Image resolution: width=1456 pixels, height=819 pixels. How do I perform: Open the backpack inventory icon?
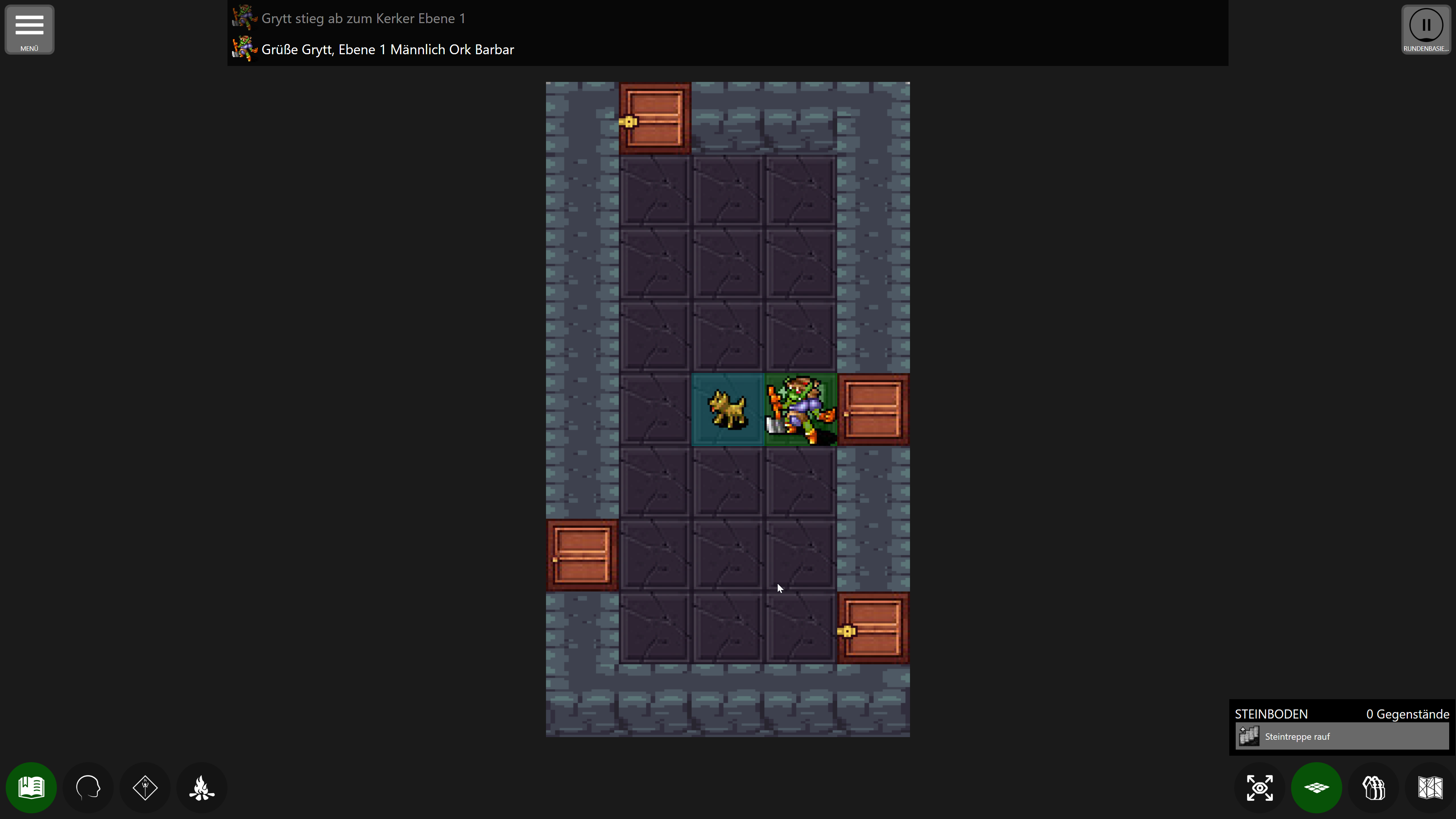click(x=1374, y=788)
